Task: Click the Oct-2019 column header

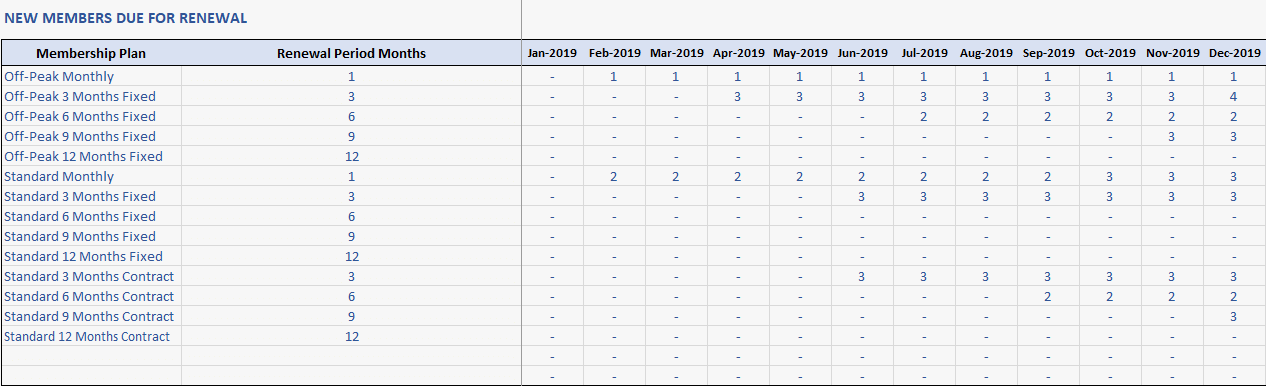Action: [1110, 53]
